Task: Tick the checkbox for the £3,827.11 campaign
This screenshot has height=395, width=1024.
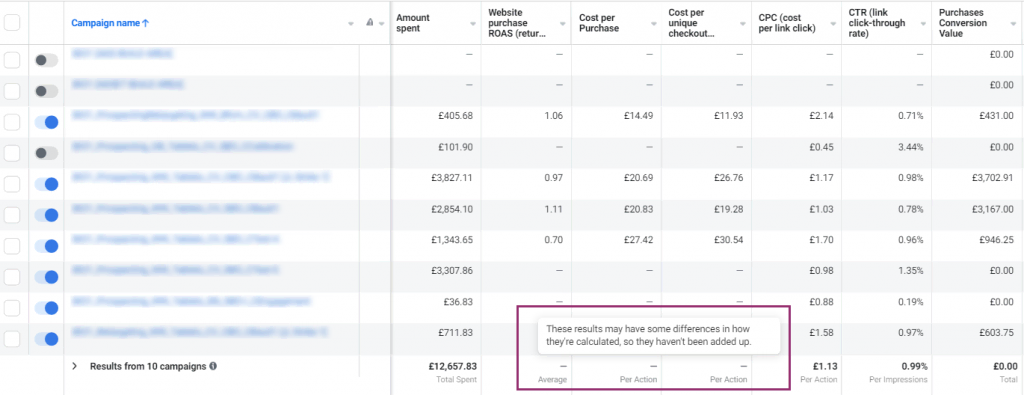Action: [x=12, y=184]
